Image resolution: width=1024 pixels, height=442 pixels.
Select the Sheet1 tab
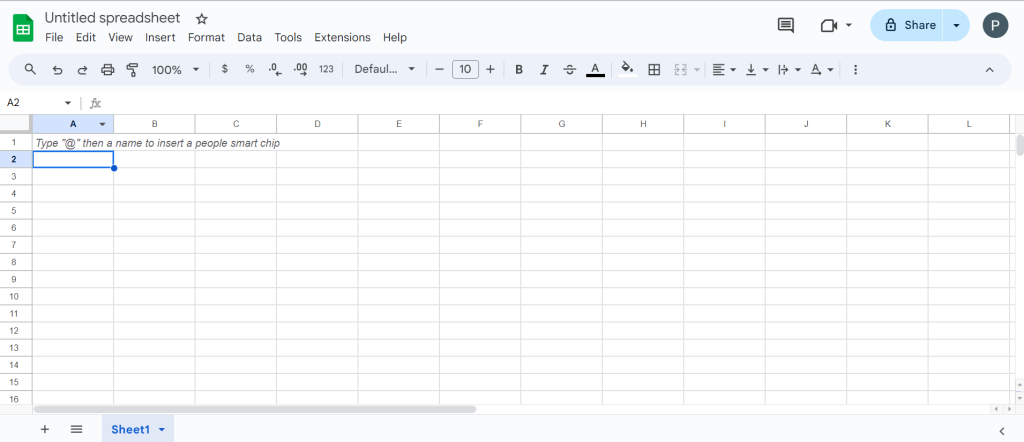tap(138, 429)
